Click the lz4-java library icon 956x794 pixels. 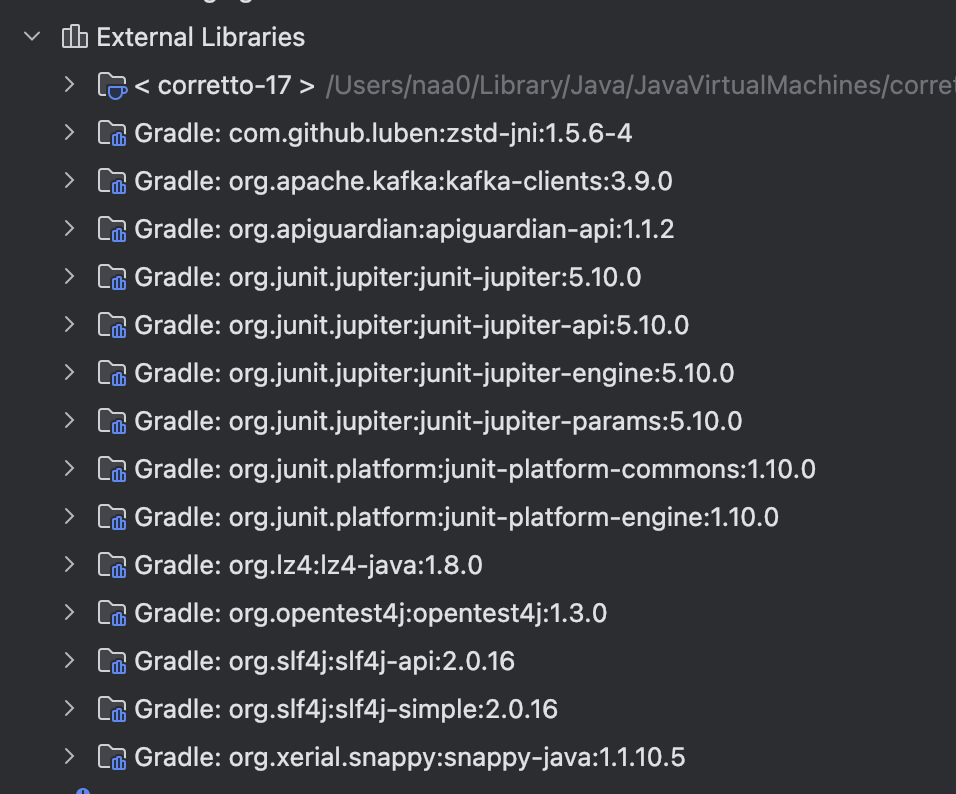pos(112,565)
